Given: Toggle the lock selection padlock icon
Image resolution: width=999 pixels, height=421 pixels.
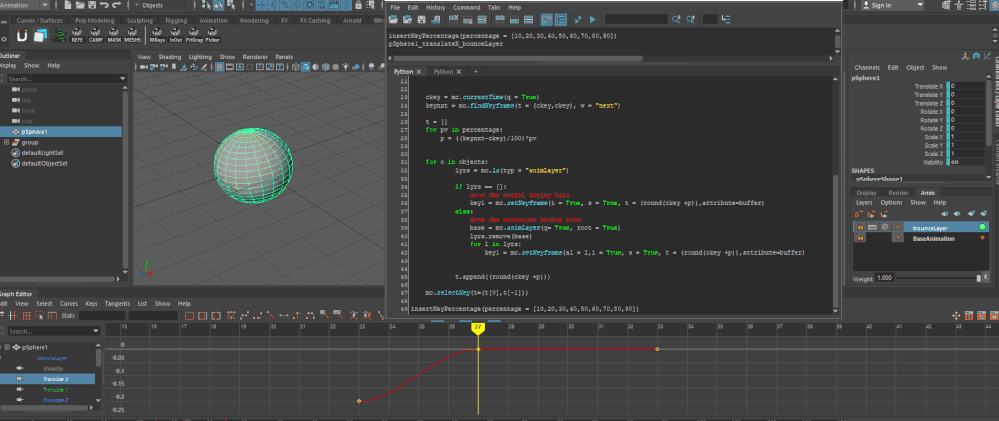Looking at the screenshot, I should pos(358,5).
